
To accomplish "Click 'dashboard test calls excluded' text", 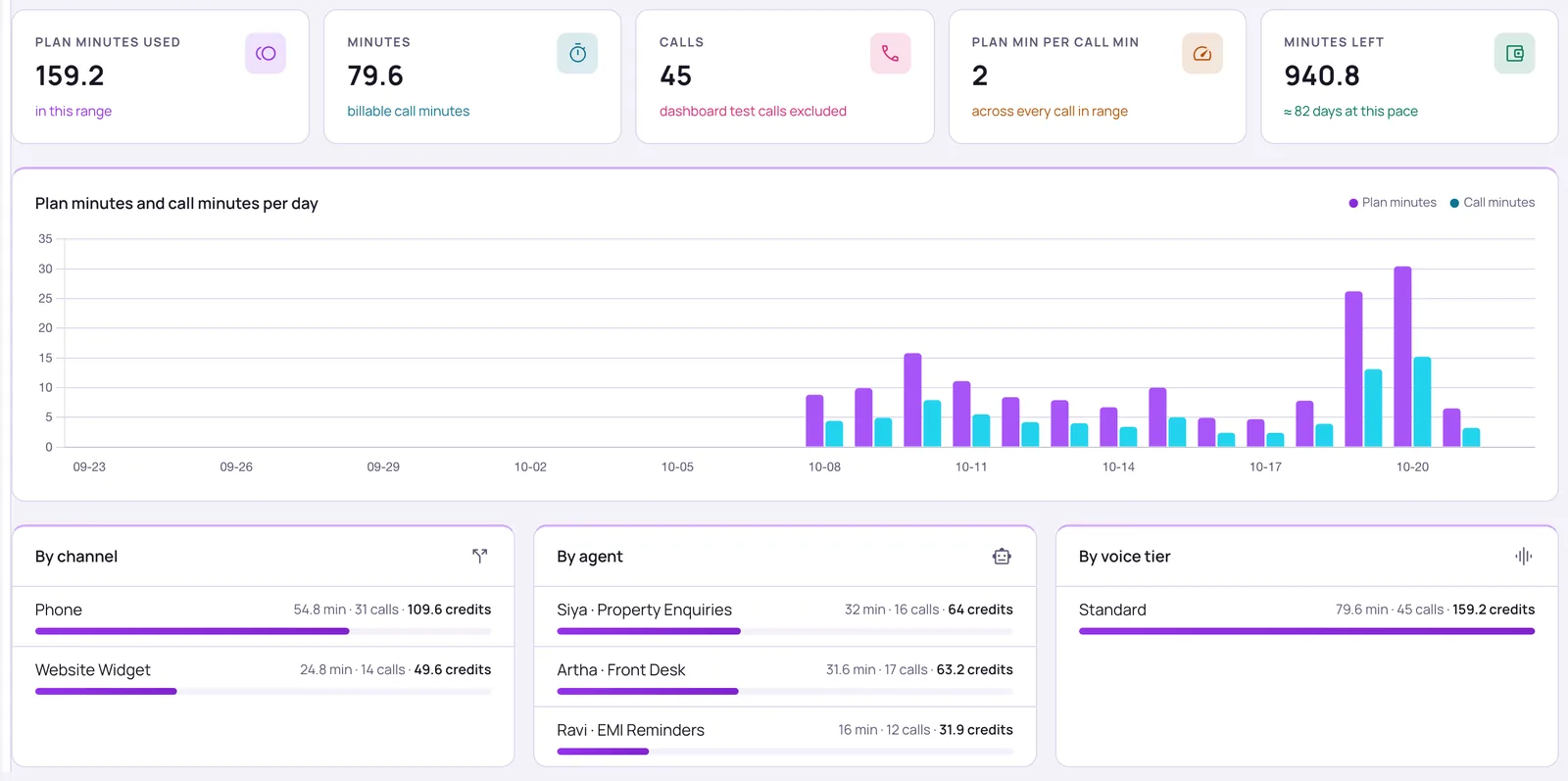I will click(x=753, y=112).
